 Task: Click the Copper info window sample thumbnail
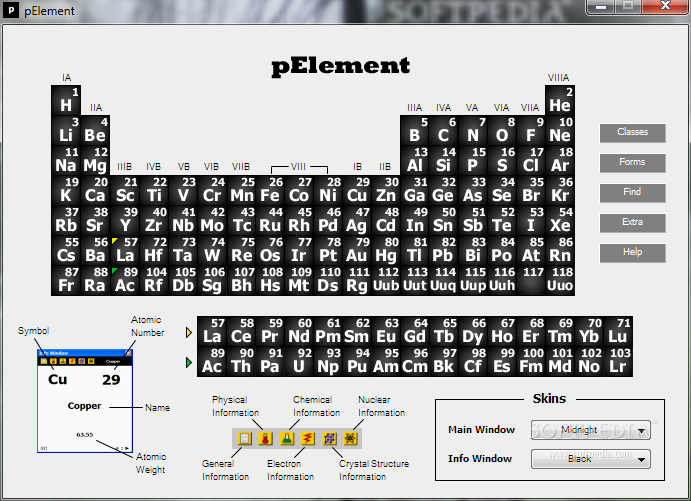[x=85, y=401]
